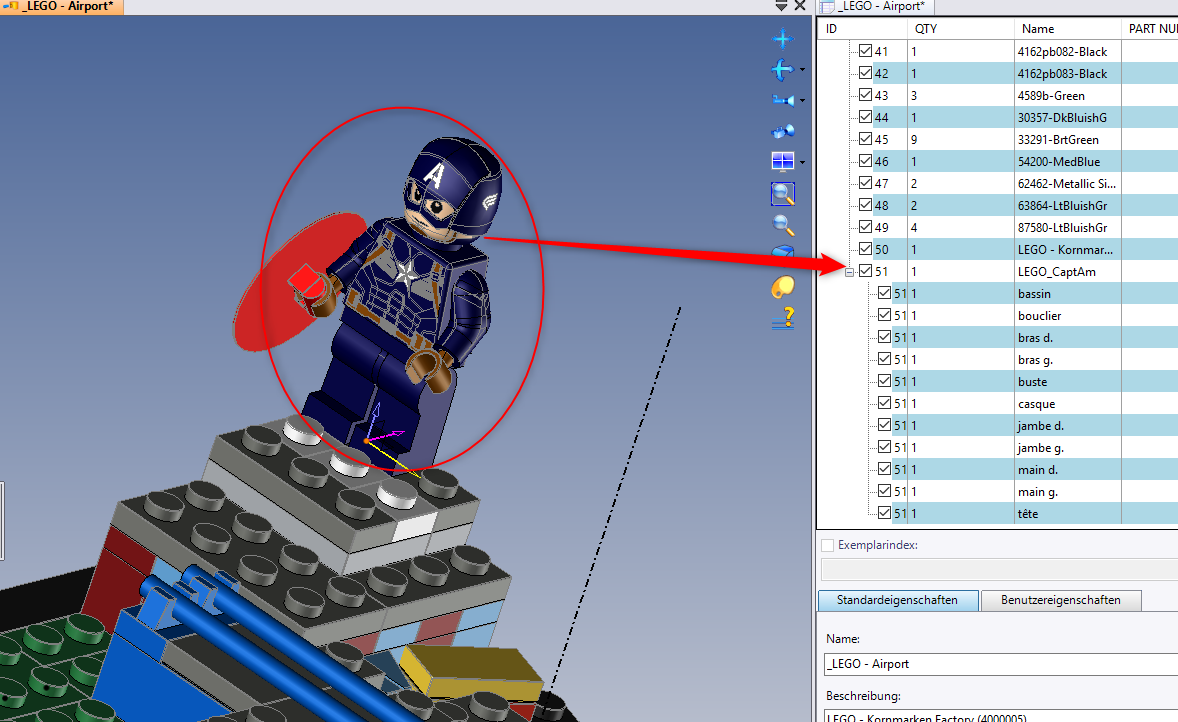Sort by the QTY column header
This screenshot has width=1178, height=722.
(x=960, y=29)
